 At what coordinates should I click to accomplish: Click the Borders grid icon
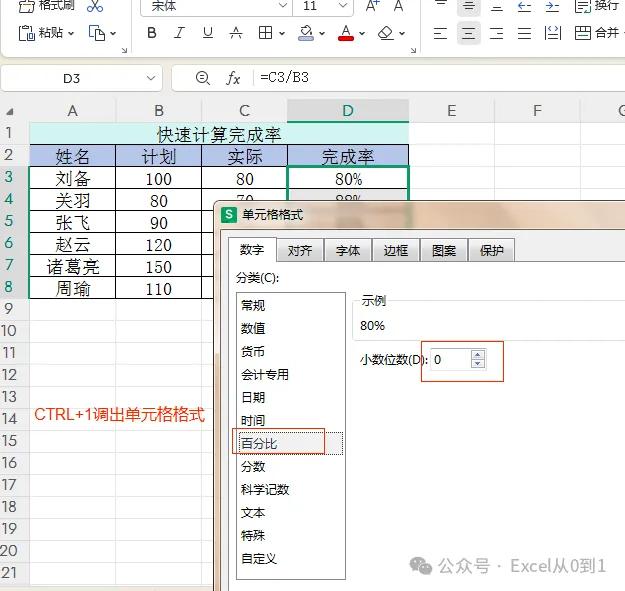[265, 33]
